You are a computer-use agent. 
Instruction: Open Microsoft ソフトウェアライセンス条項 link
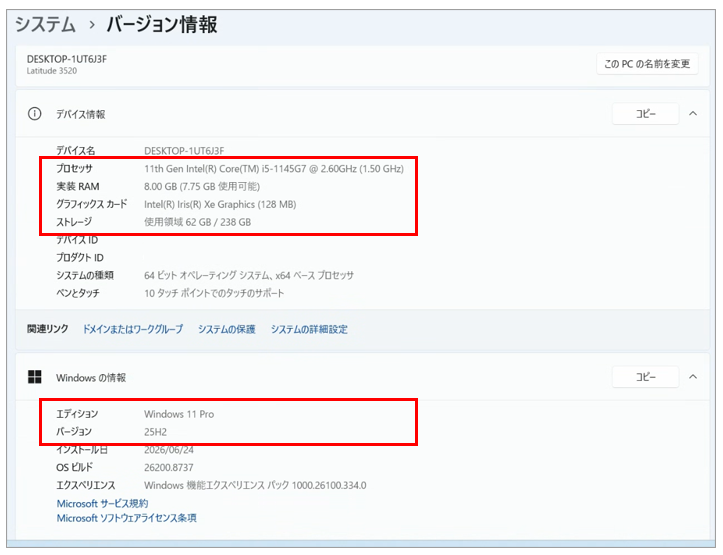click(x=126, y=518)
